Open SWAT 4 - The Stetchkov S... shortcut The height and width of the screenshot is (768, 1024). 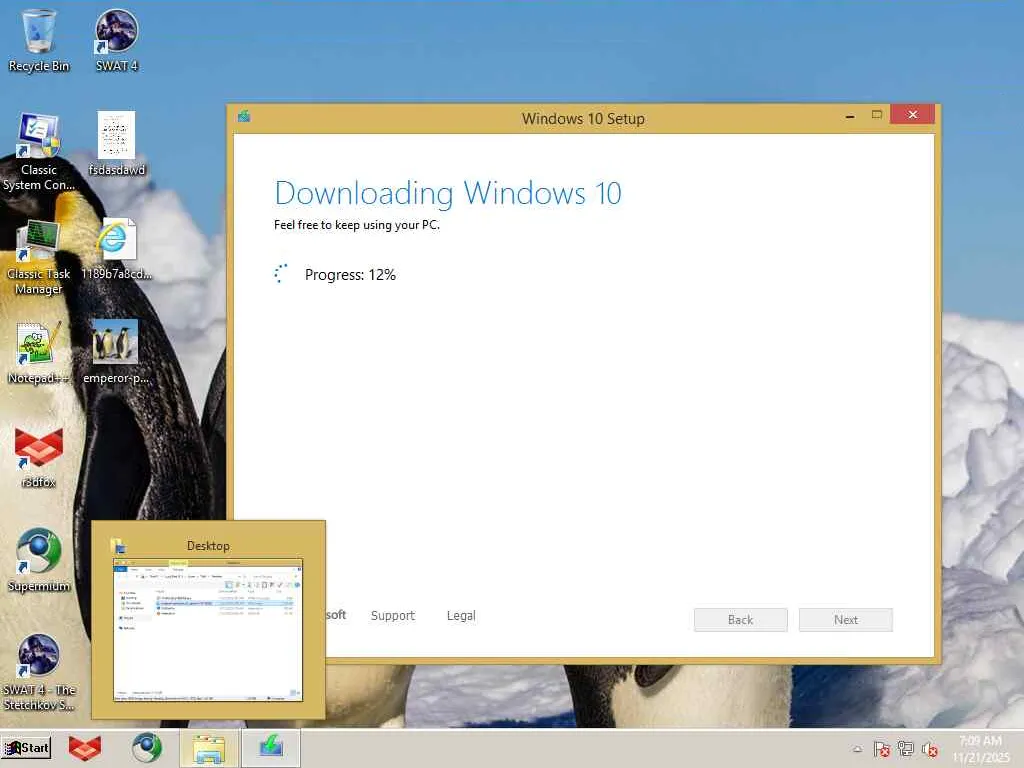[x=39, y=673]
